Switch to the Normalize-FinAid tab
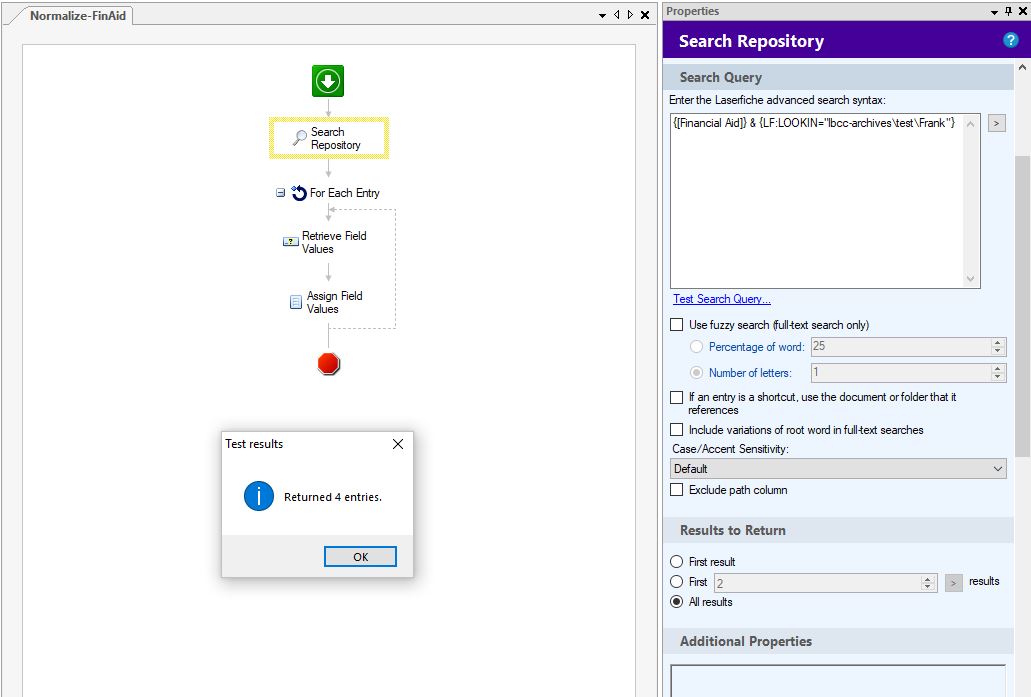The image size is (1031, 697). 78,16
